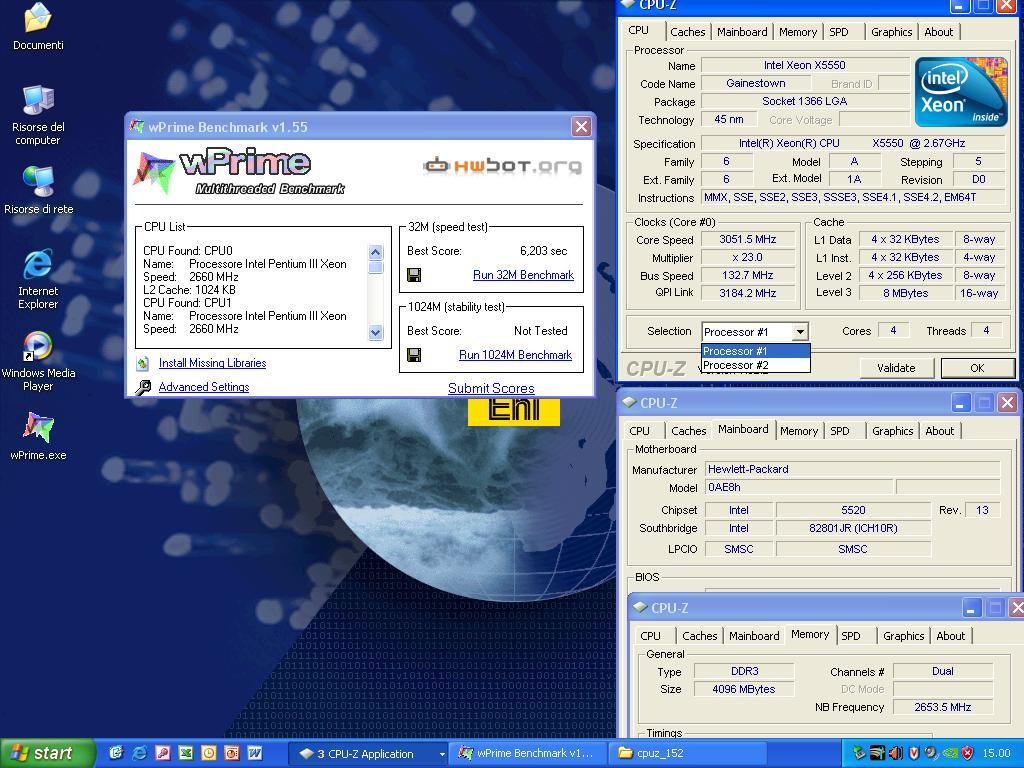
Task: Click the save icon beside Run 1024M Benchmark
Action: (x=413, y=355)
